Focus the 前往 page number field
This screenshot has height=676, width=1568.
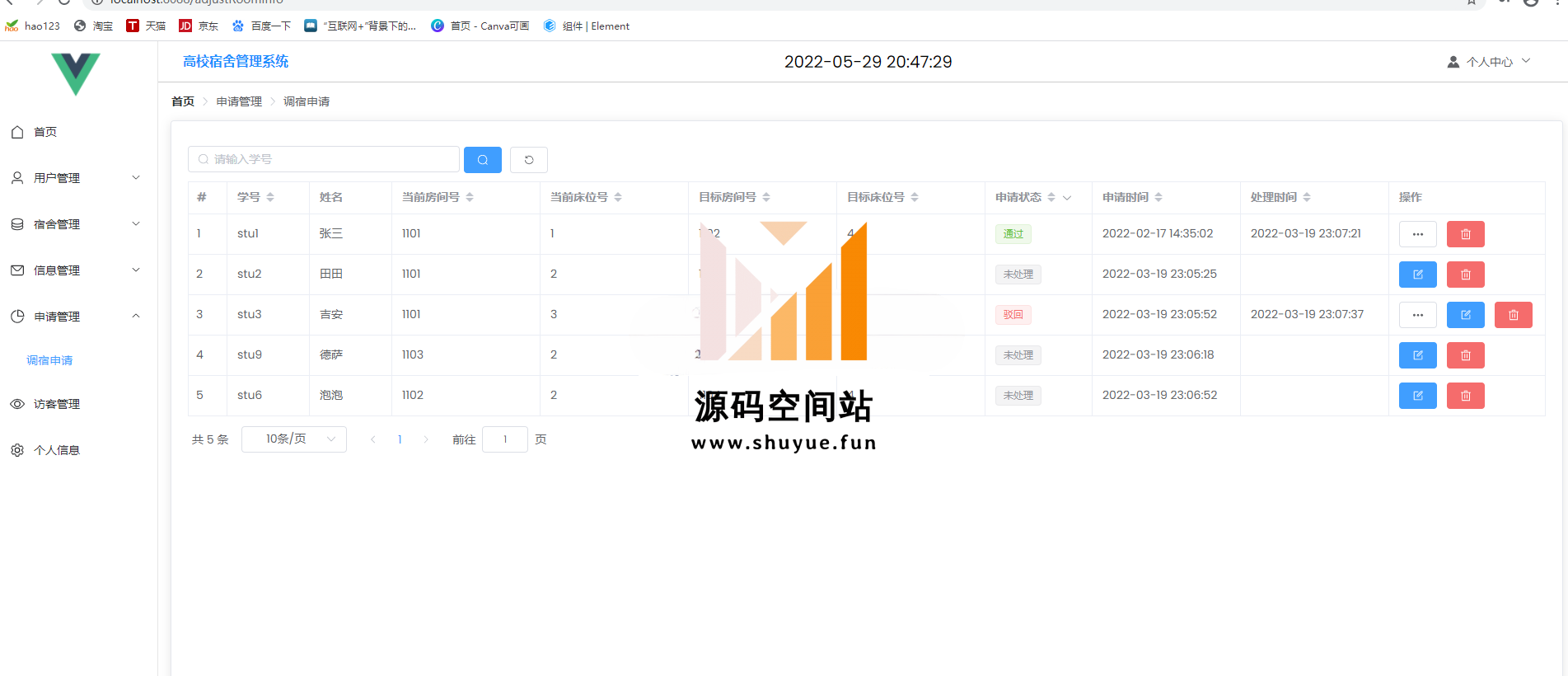click(x=505, y=439)
